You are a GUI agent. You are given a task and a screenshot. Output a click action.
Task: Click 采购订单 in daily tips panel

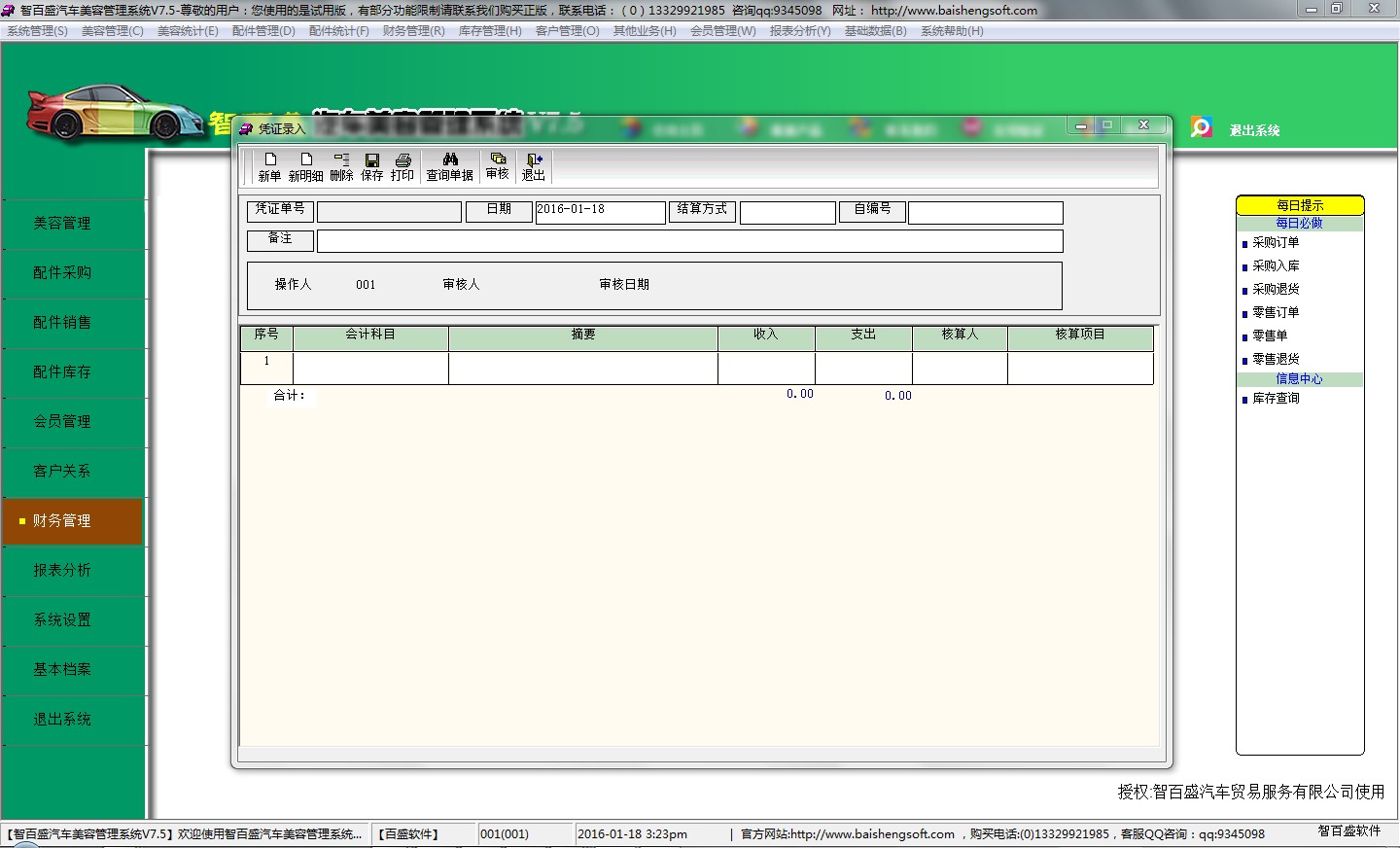coord(1275,243)
